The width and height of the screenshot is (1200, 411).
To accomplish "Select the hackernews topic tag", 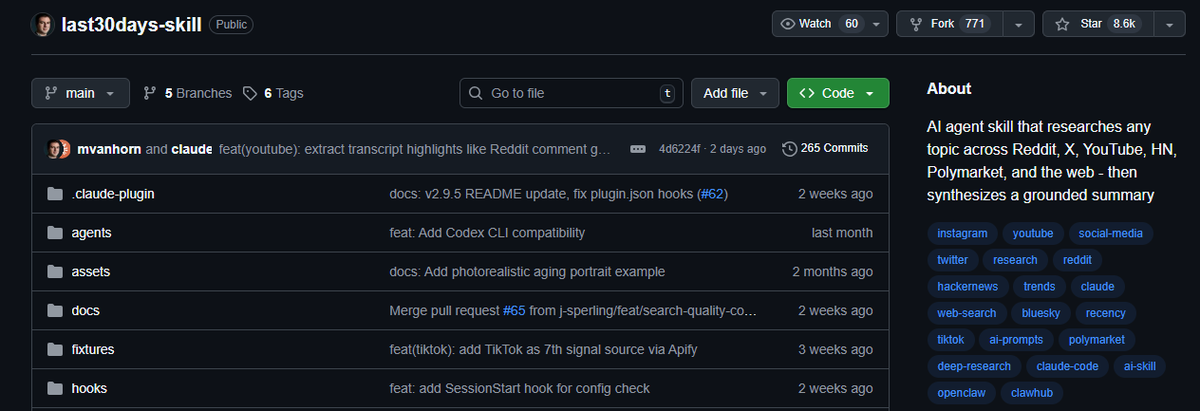I will click(967, 286).
